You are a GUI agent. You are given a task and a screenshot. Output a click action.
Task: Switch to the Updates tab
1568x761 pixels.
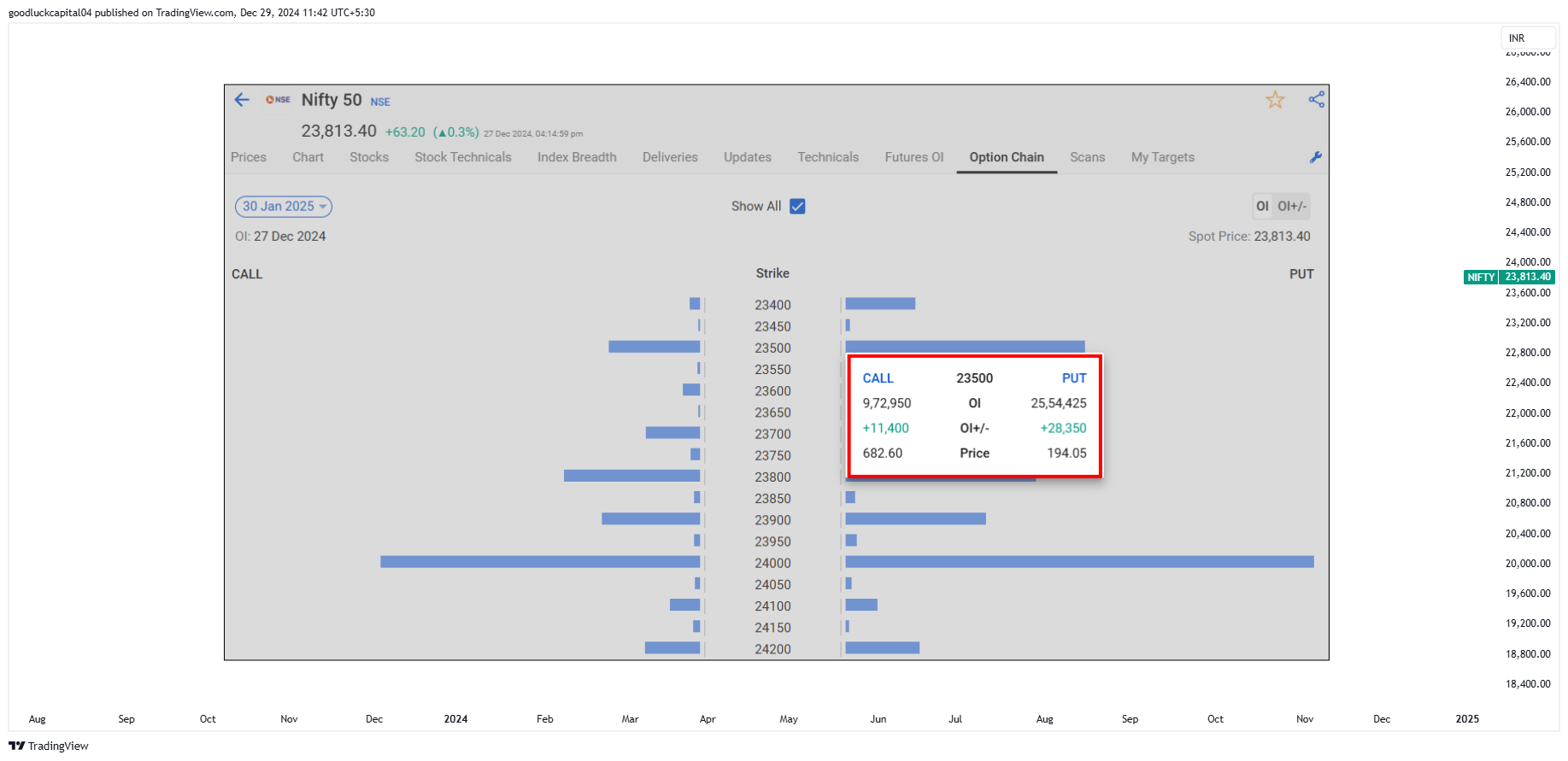[748, 157]
